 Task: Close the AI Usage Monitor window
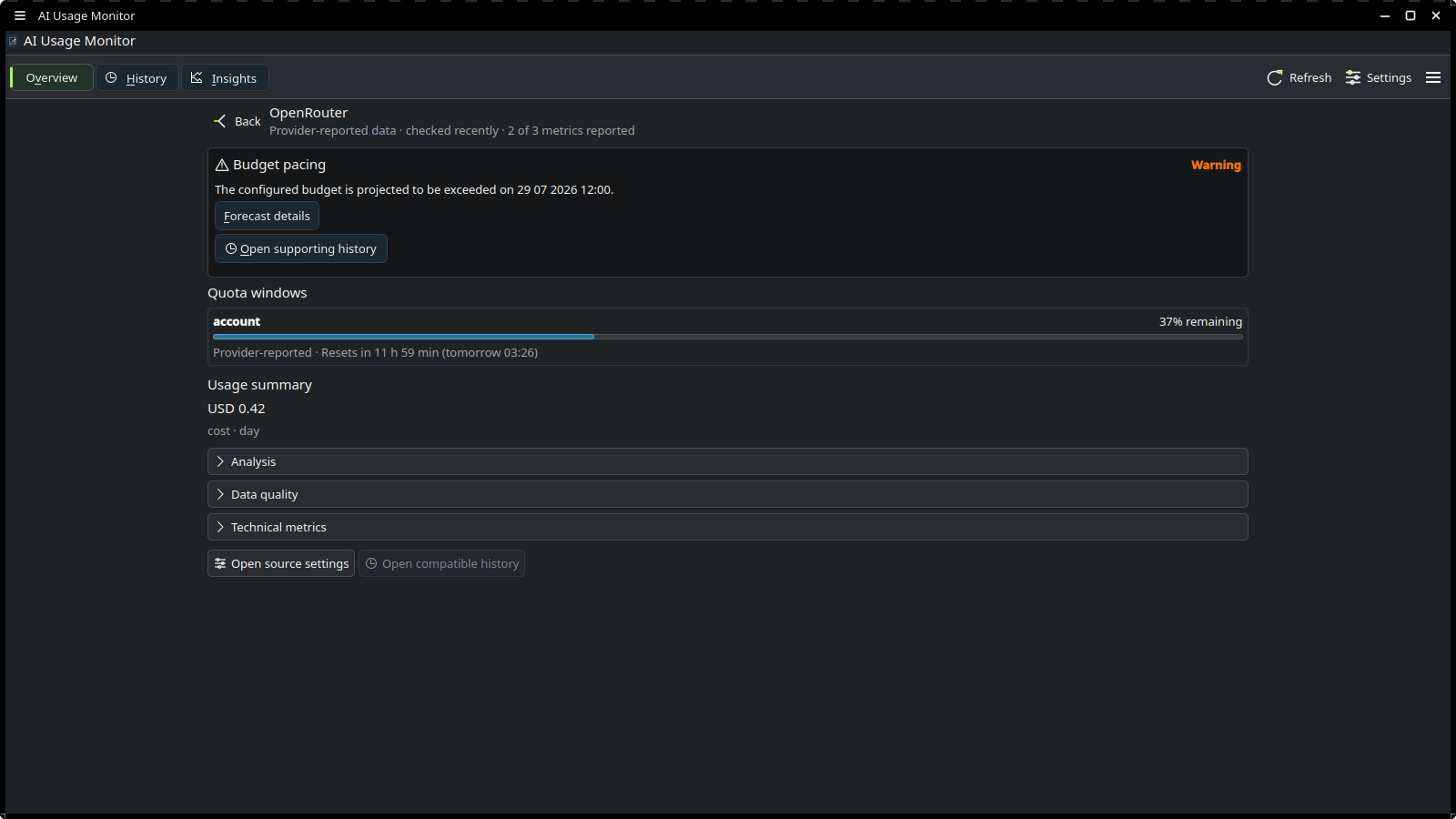click(1436, 15)
